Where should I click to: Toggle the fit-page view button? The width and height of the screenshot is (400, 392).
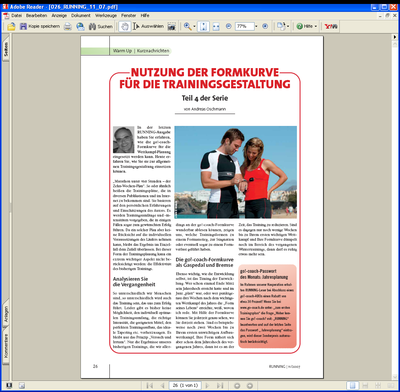[203, 27]
